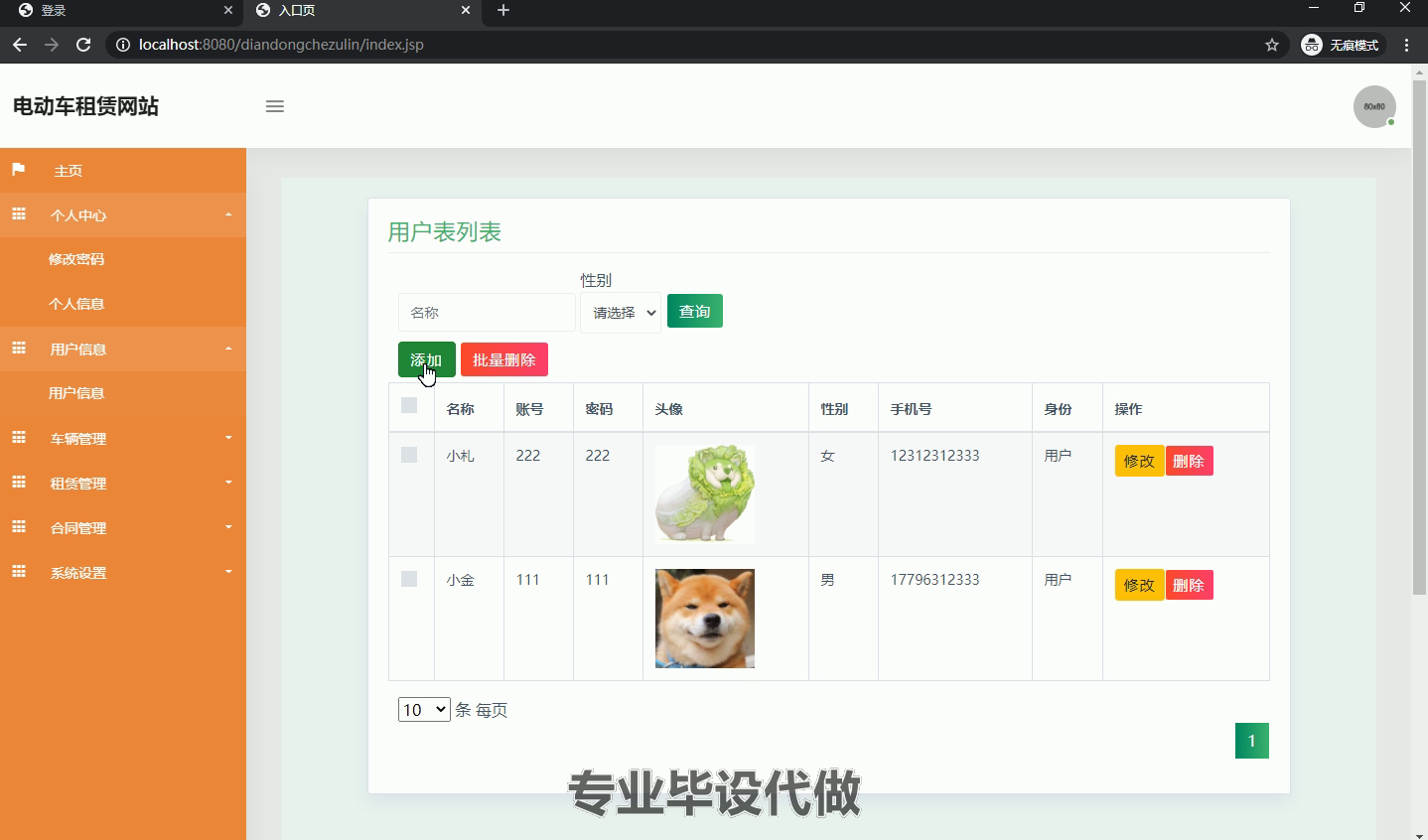1428x840 pixels.
Task: Click the 手机号 column header
Action: pyautogui.click(x=912, y=409)
